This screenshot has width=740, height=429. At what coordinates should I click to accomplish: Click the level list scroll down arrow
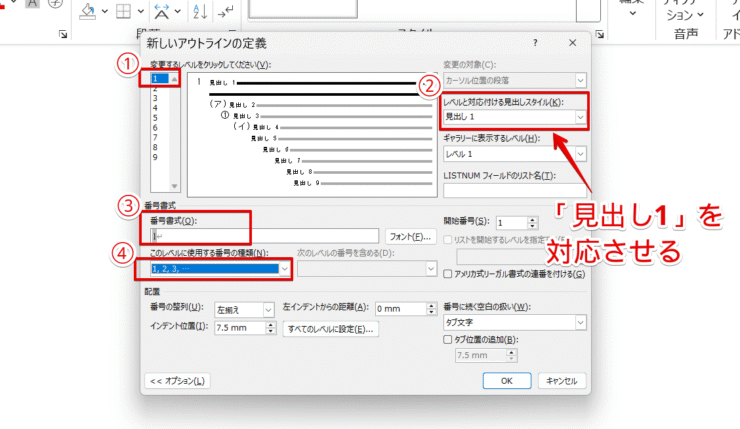tap(175, 186)
